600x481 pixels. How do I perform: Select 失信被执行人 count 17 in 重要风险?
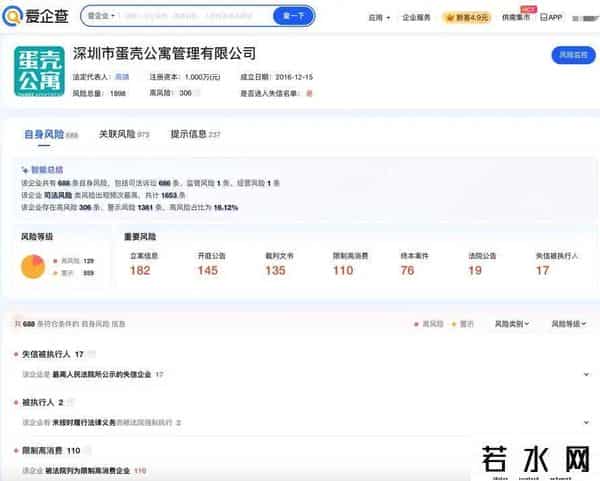[556, 264]
